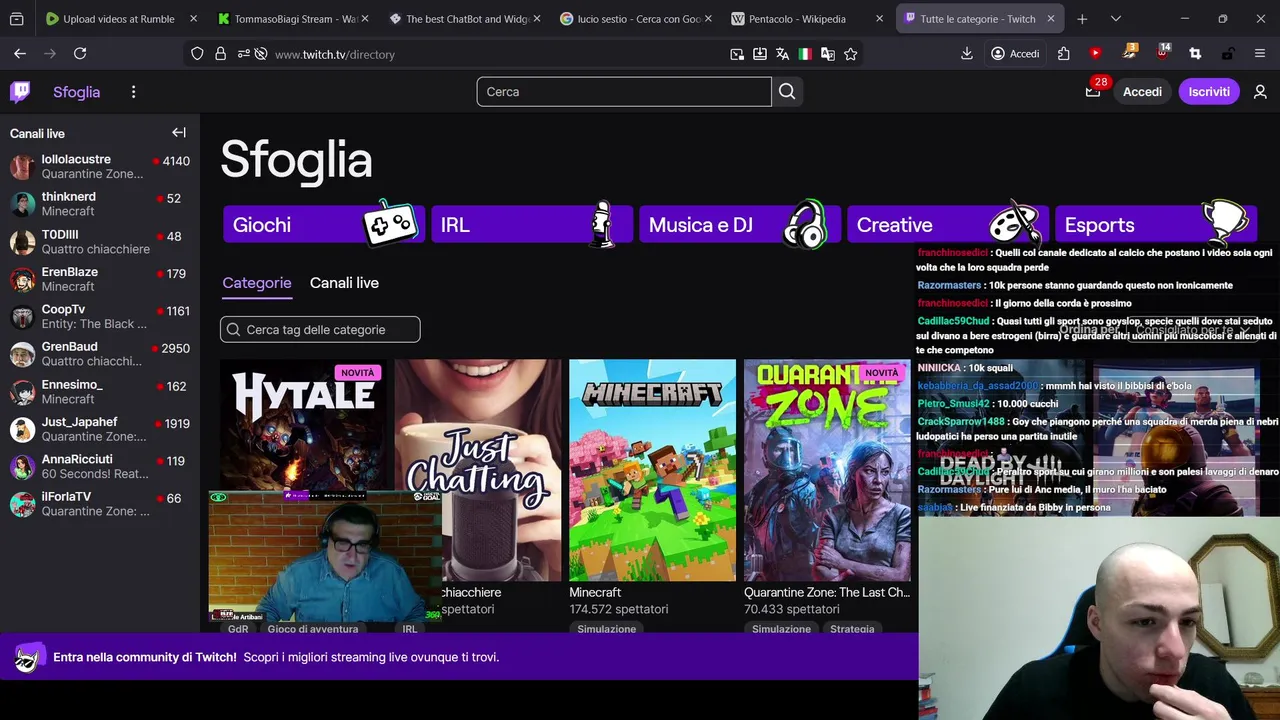This screenshot has height=720, width=1280.
Task: Open Just_Japahef live channel
Action: pos(100,429)
